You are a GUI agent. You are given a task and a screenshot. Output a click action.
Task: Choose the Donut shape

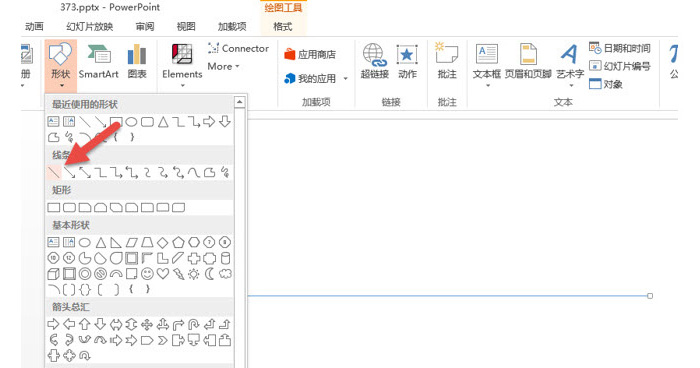(x=84, y=274)
